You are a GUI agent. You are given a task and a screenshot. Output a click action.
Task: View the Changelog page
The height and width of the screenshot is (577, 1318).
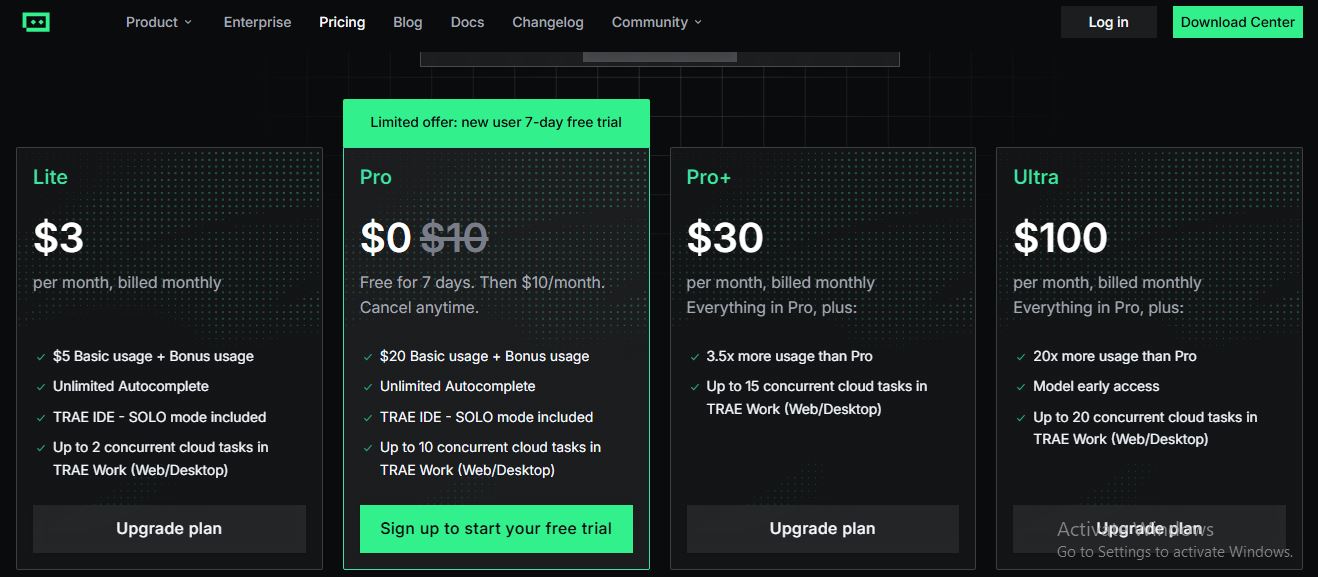[x=548, y=22]
